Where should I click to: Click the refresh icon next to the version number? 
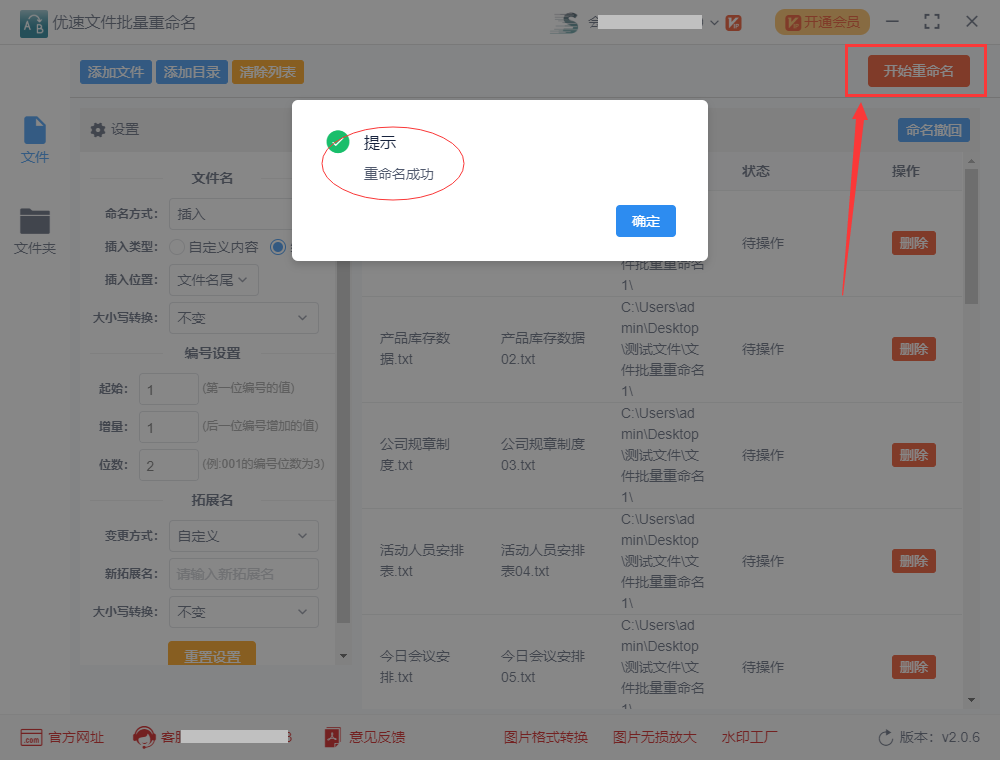[x=884, y=737]
